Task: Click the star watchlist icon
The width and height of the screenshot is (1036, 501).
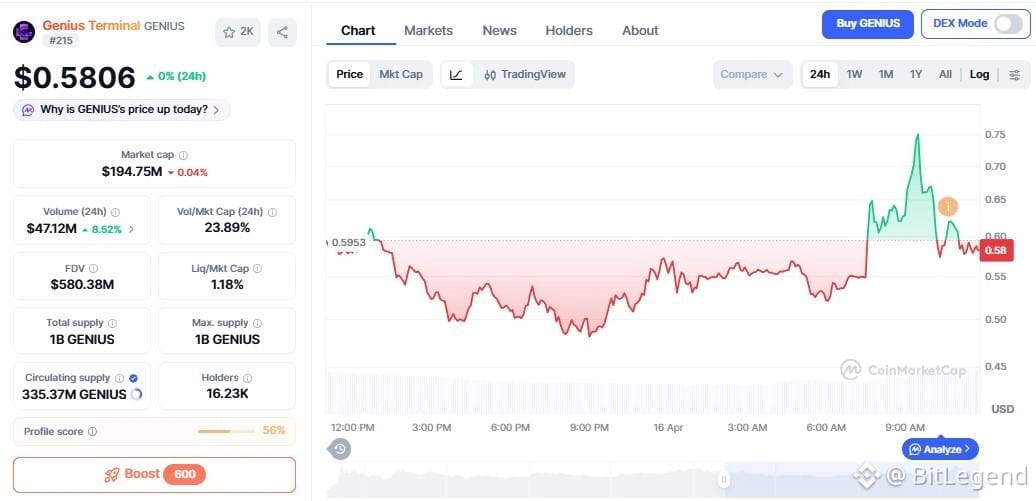Action: (229, 32)
